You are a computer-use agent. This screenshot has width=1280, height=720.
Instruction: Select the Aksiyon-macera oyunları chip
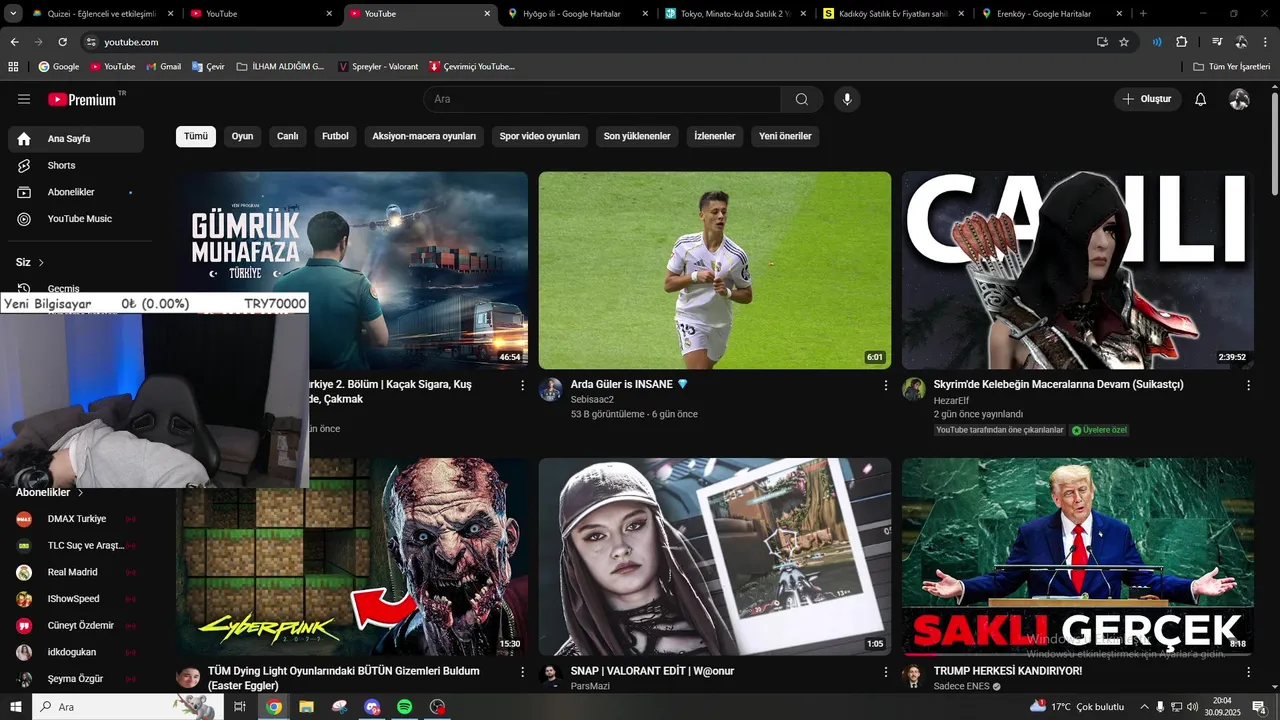click(x=424, y=136)
